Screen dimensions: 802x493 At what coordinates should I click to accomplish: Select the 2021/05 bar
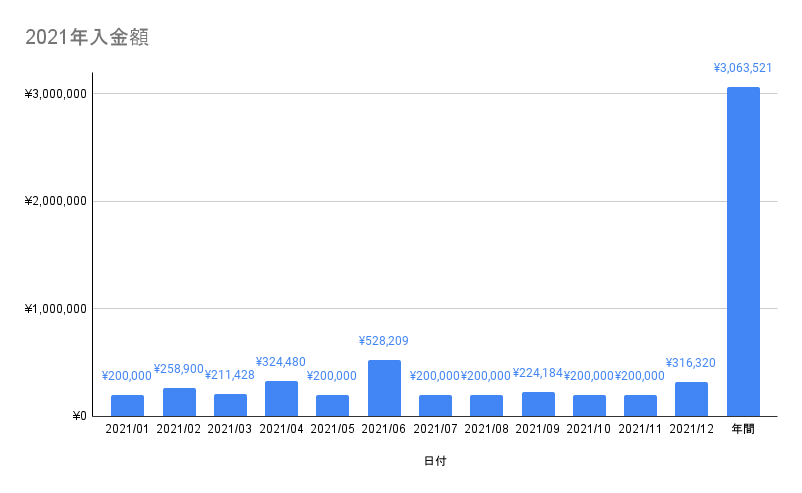tap(332, 406)
